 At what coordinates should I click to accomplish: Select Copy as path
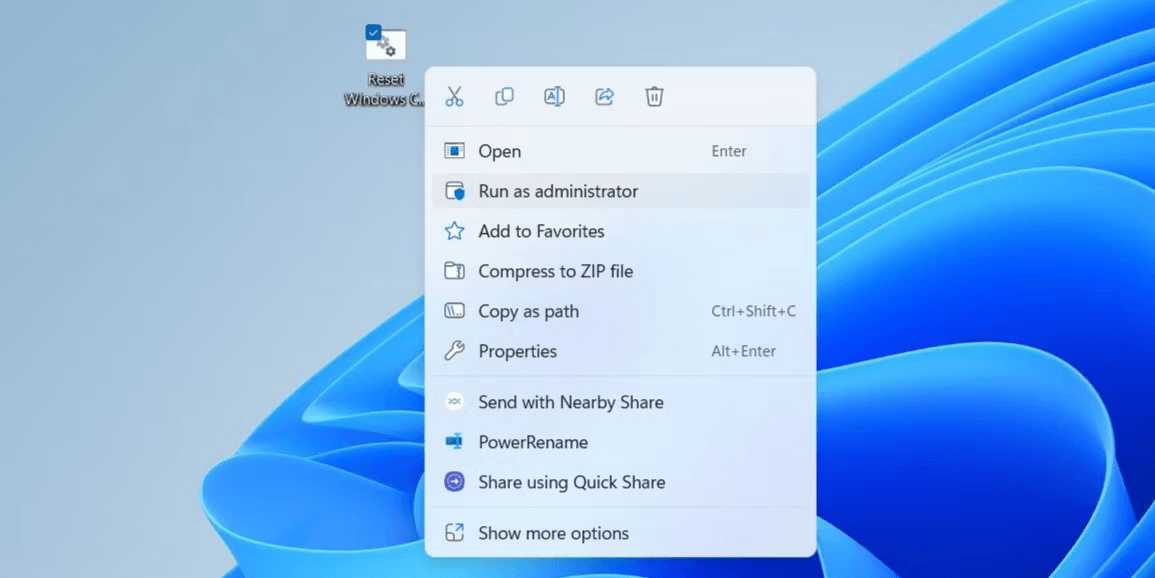click(530, 311)
